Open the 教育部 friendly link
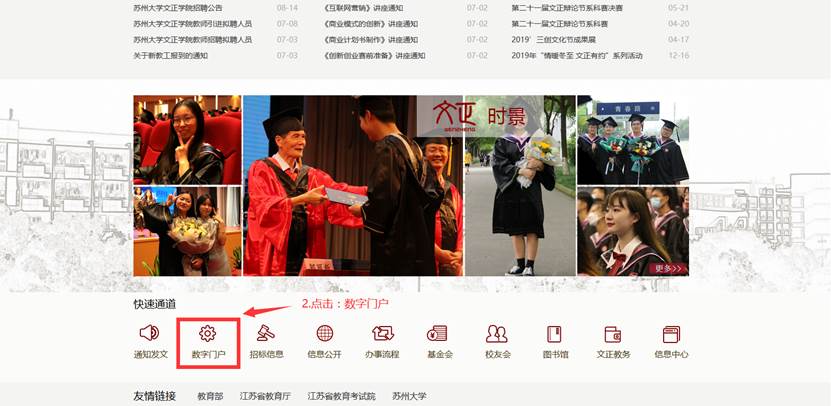 coord(210,396)
